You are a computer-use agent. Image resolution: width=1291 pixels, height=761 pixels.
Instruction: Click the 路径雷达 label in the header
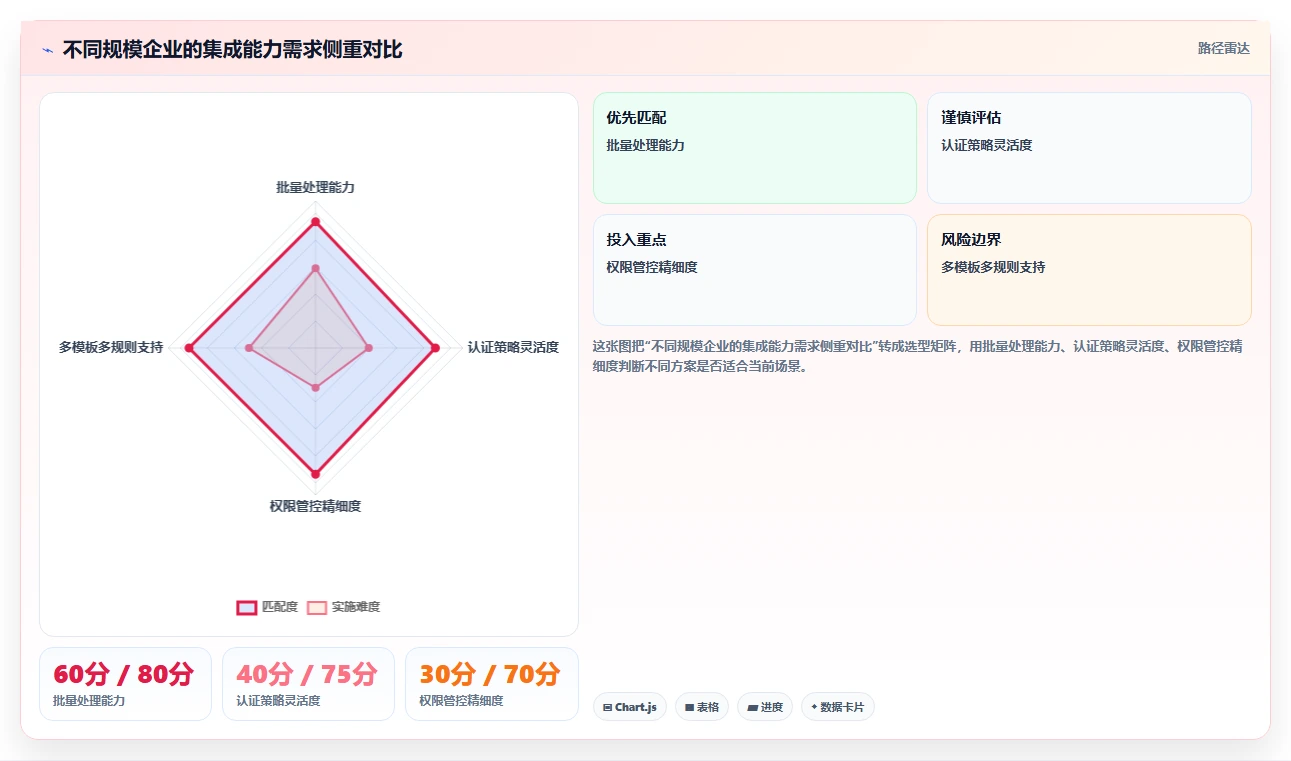(1224, 48)
